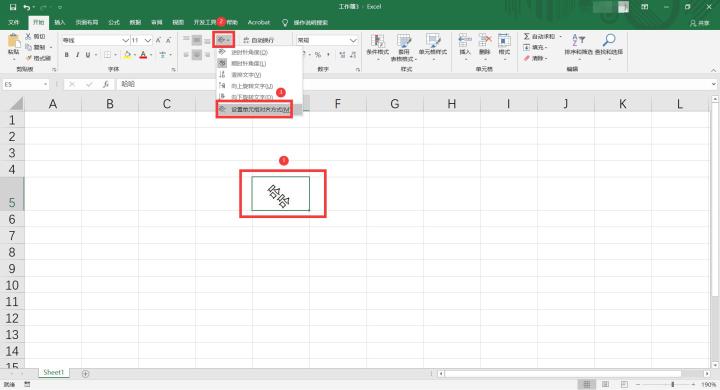The width and height of the screenshot is (720, 390).
Task: Switch to Page Layout view in status bar
Action: [605, 384]
